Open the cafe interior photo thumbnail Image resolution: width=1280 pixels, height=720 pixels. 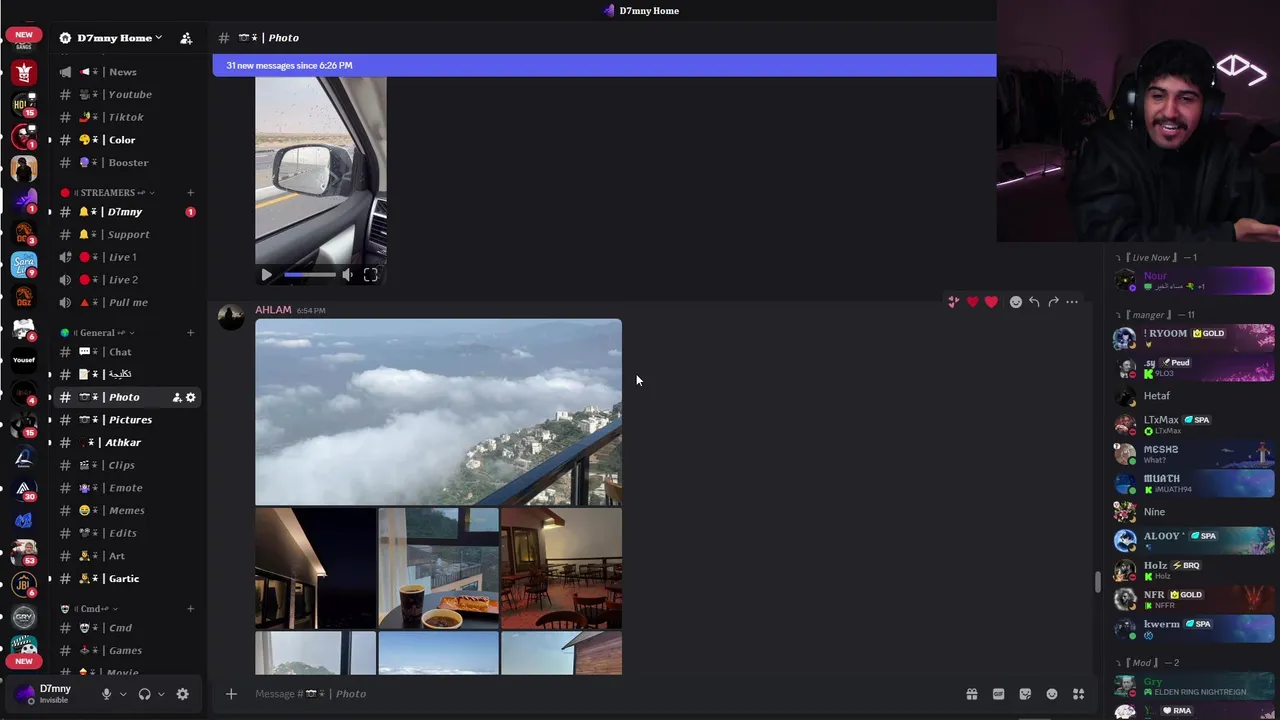[561, 568]
